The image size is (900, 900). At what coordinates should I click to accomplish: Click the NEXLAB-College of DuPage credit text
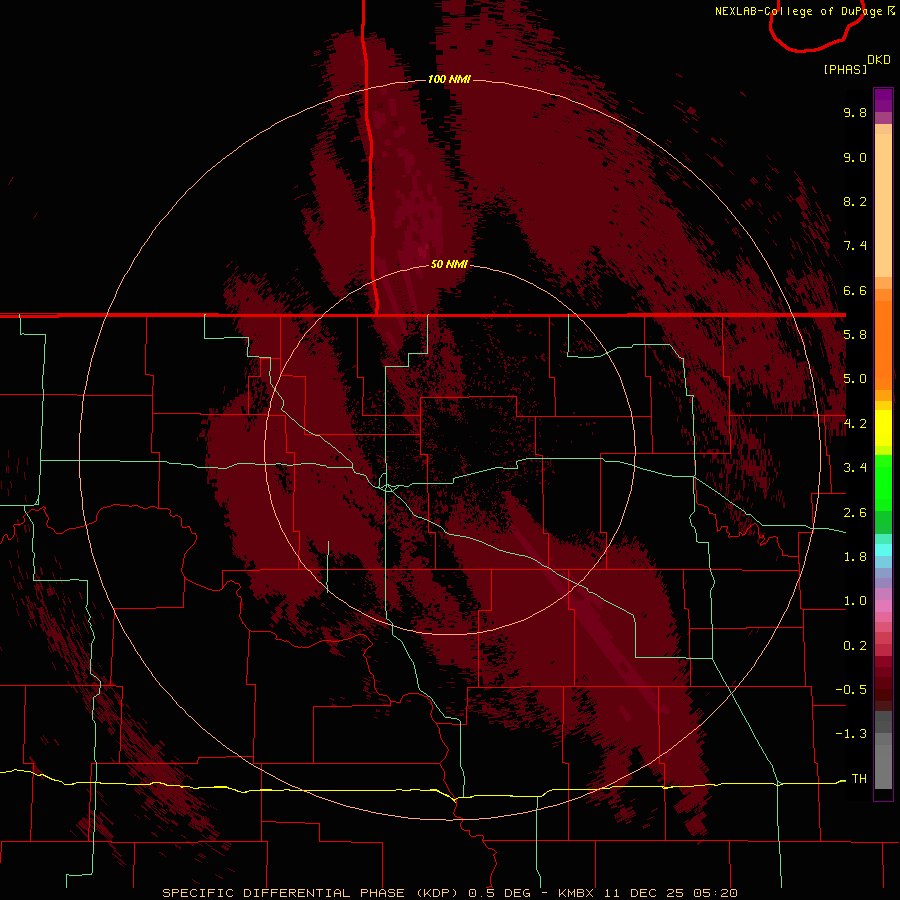coord(798,11)
